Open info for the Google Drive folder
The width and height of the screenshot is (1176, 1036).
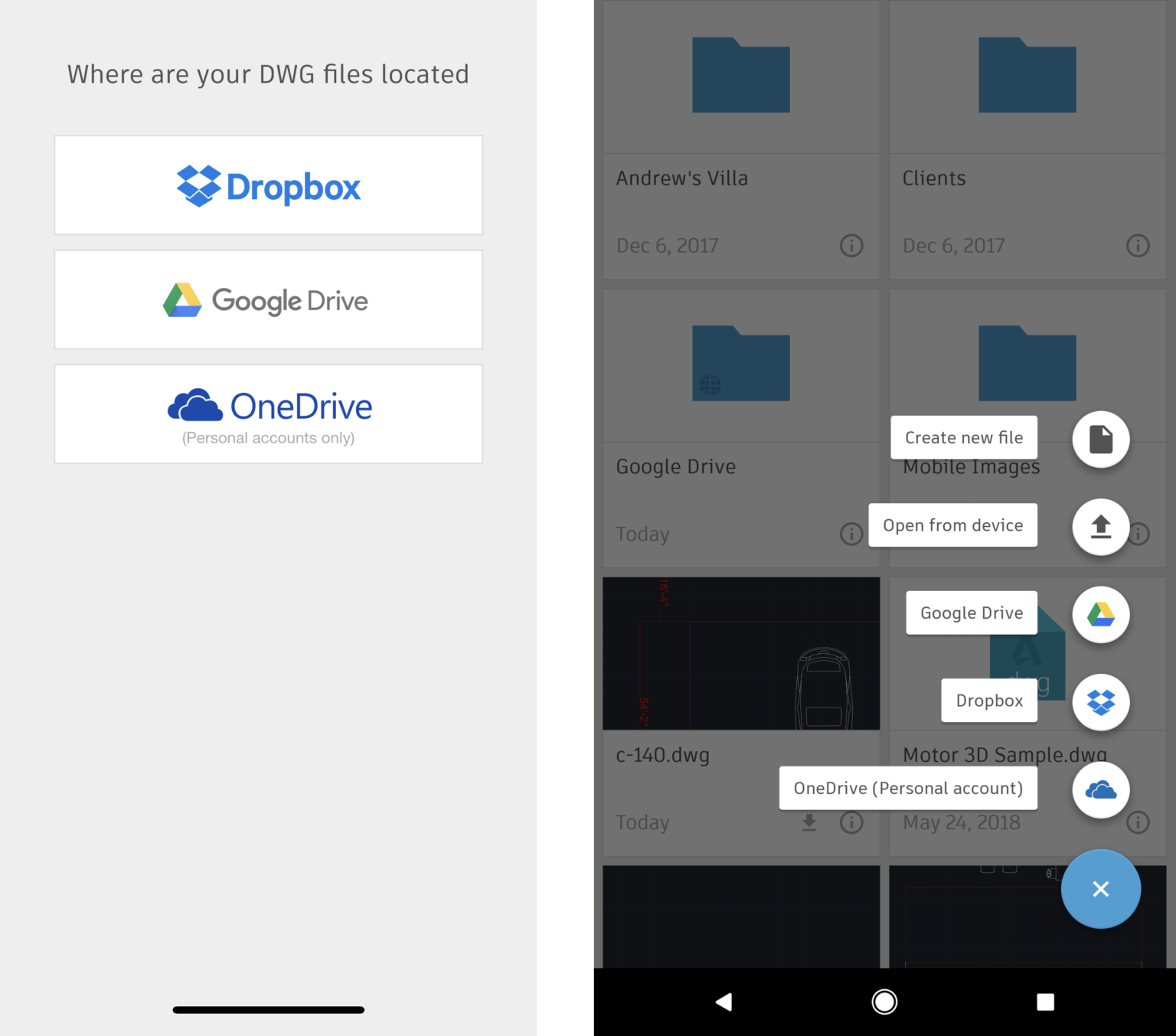click(x=851, y=534)
